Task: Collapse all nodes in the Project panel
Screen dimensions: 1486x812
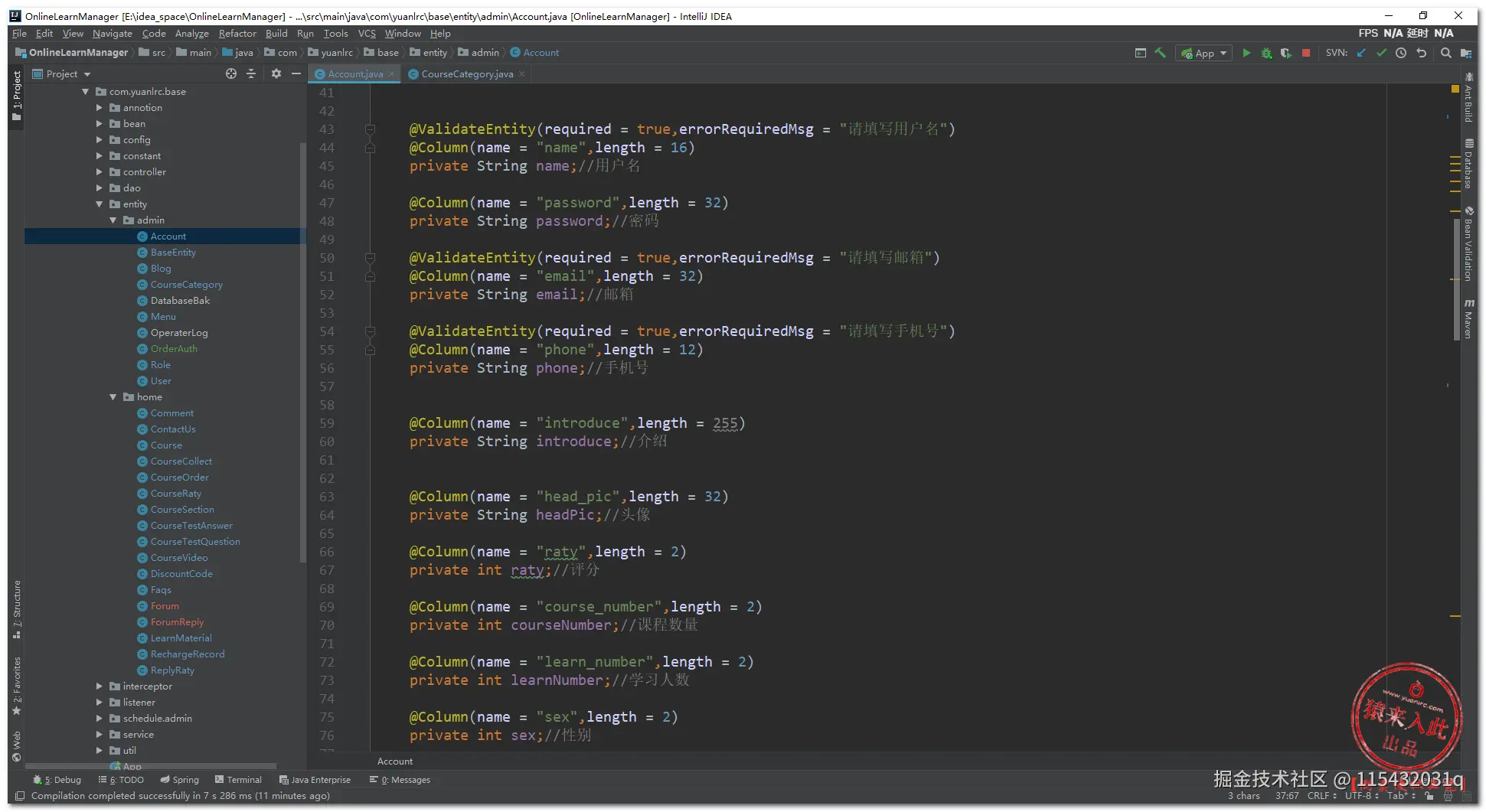Action: point(251,73)
